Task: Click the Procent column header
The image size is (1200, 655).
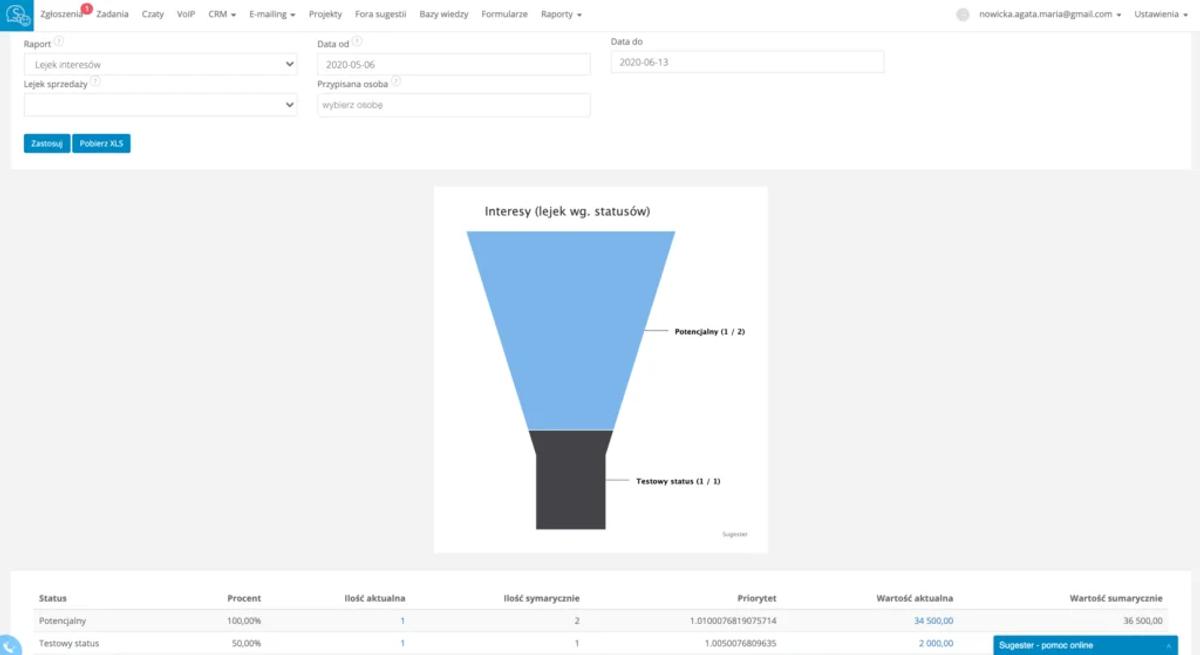Action: tap(244, 598)
